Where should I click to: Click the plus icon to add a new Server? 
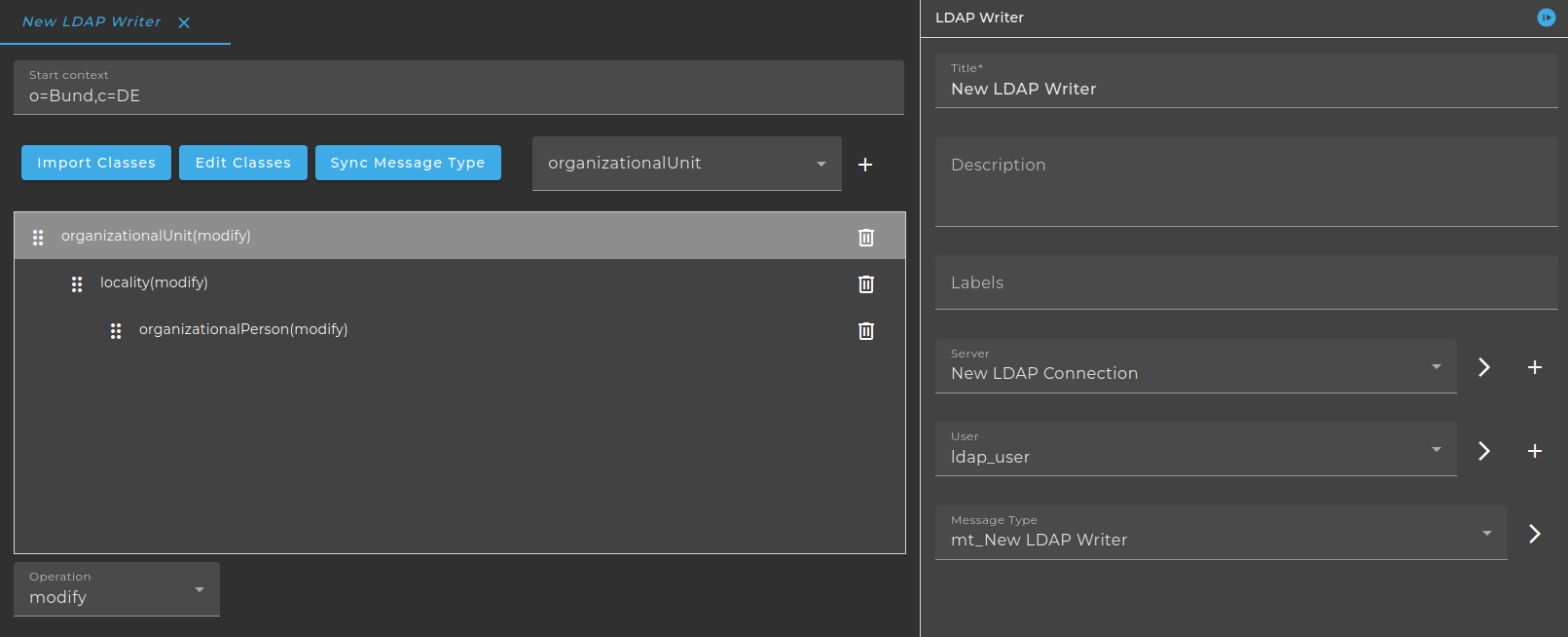(1535, 367)
